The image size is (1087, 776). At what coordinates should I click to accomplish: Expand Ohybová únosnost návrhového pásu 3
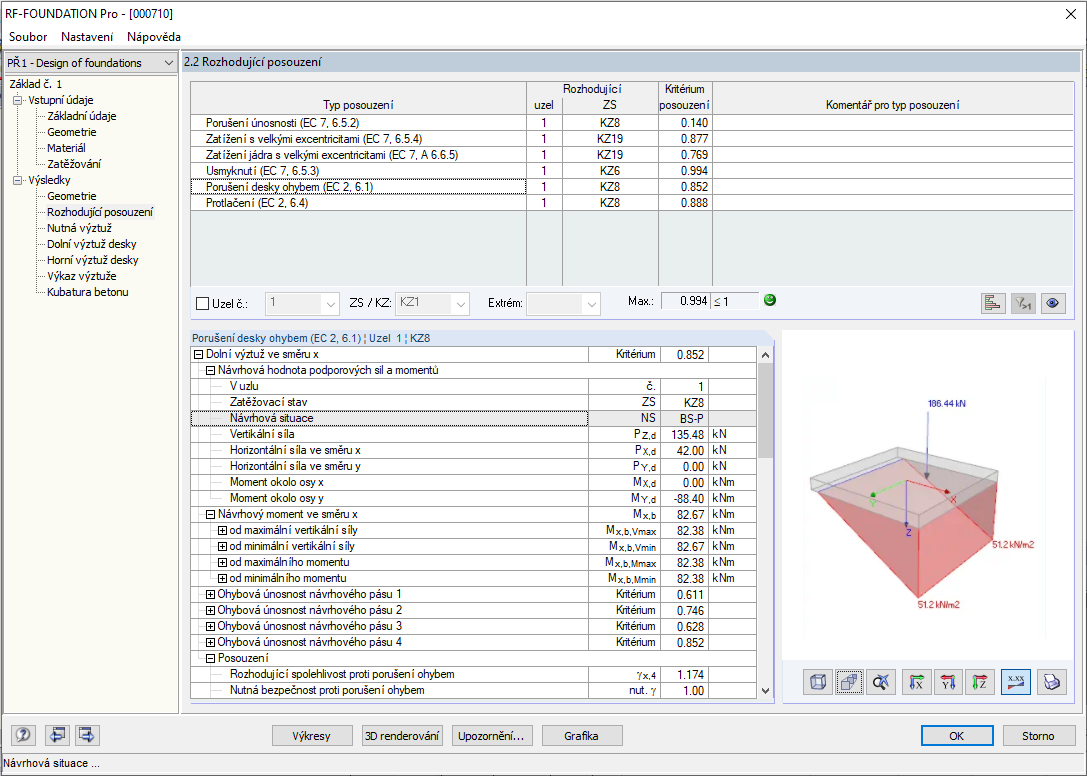point(210,626)
